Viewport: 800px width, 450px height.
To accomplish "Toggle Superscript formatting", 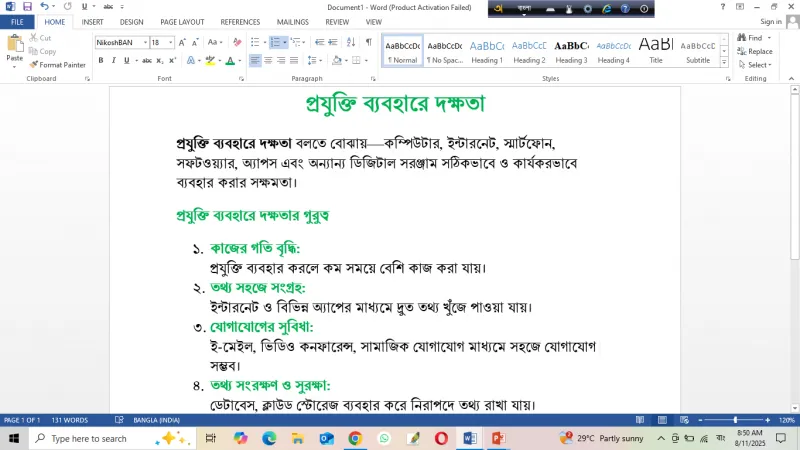I will 172,60.
